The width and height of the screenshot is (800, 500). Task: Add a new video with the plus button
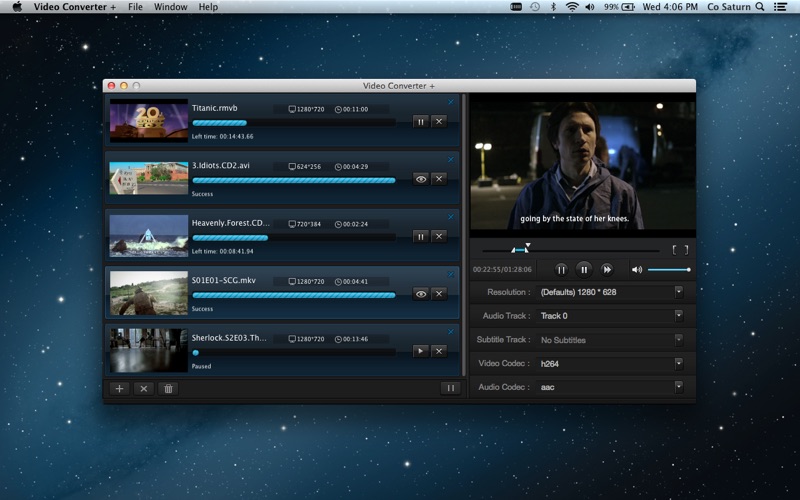119,389
